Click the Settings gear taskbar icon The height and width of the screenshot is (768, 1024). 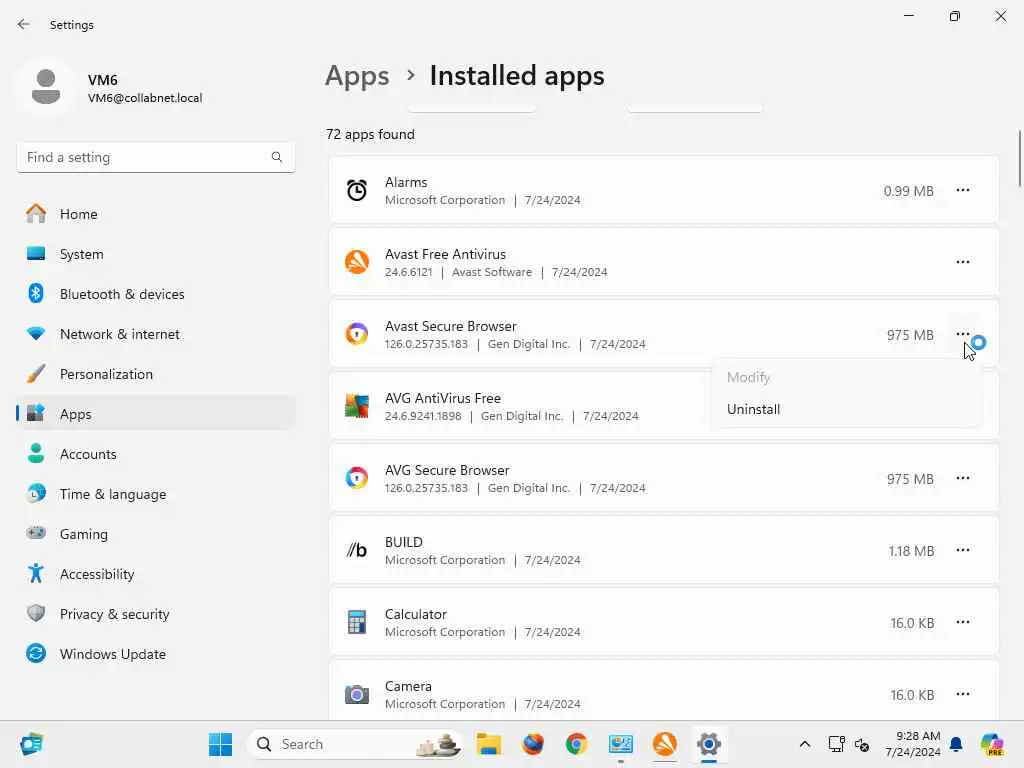click(x=709, y=744)
